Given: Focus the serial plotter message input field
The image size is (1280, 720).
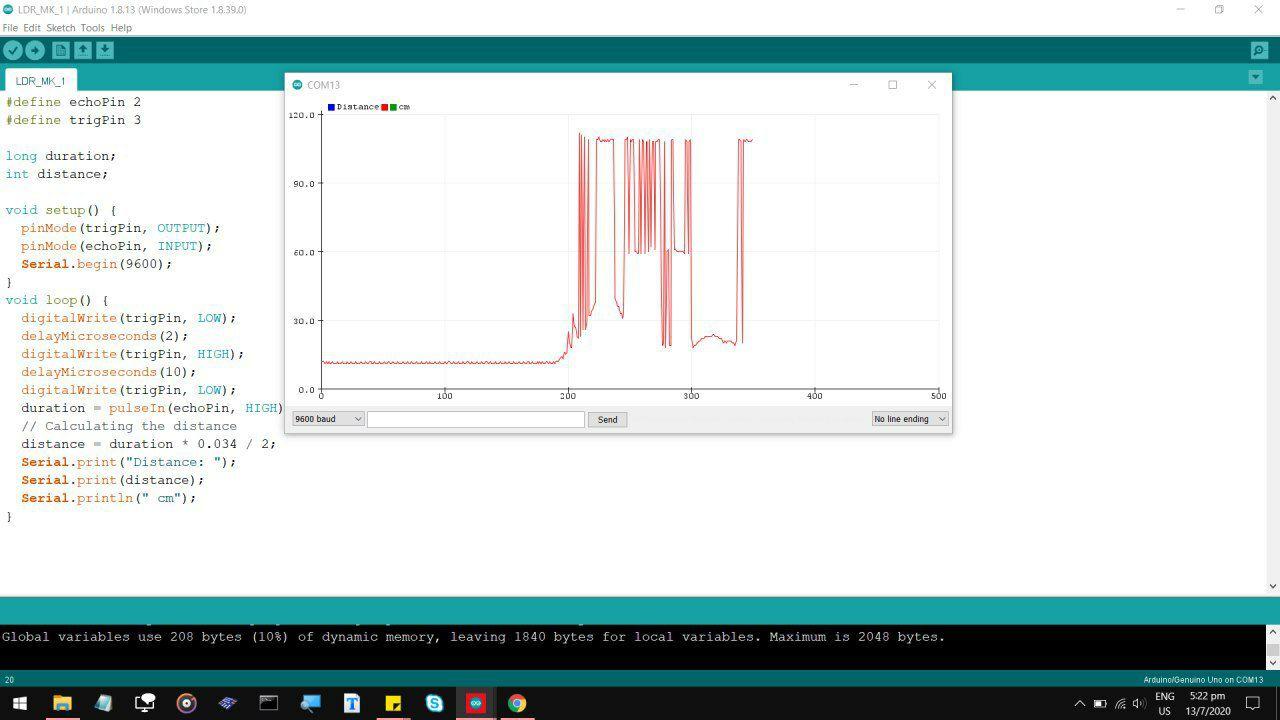Looking at the screenshot, I should pyautogui.click(x=476, y=419).
